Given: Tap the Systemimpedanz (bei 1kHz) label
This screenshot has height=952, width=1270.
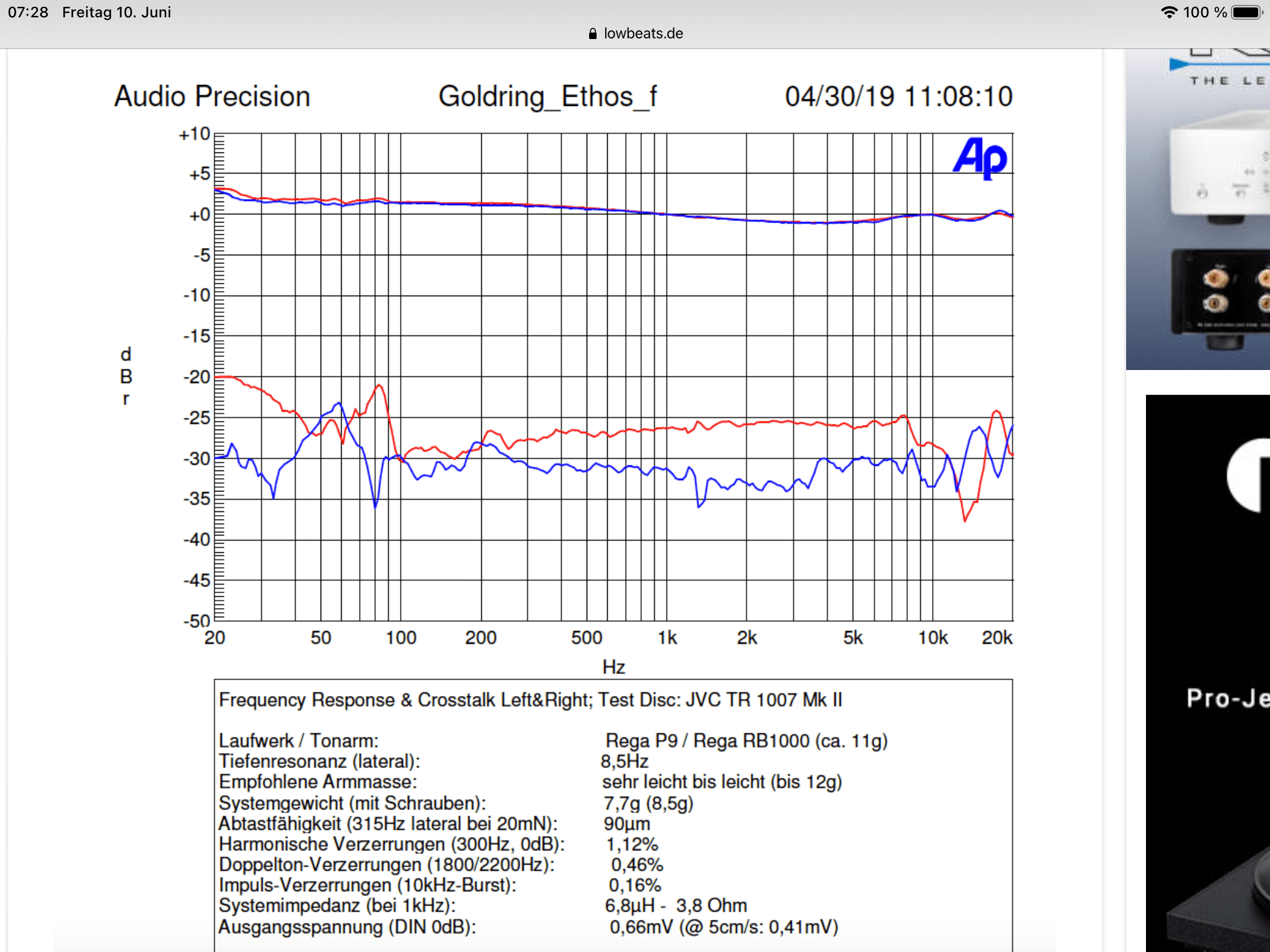Looking at the screenshot, I should click(337, 906).
